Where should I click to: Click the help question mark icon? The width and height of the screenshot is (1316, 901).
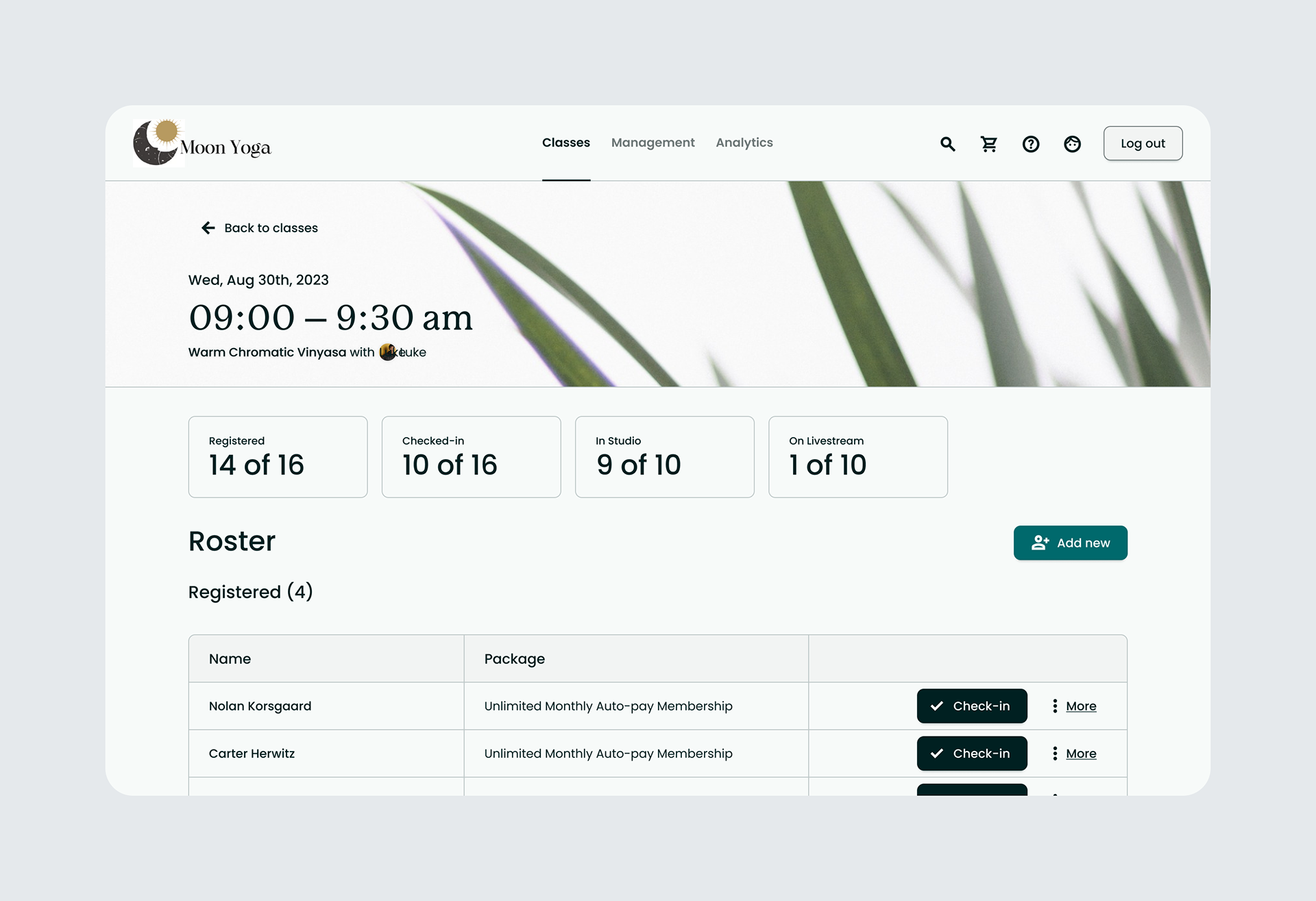(x=1030, y=144)
